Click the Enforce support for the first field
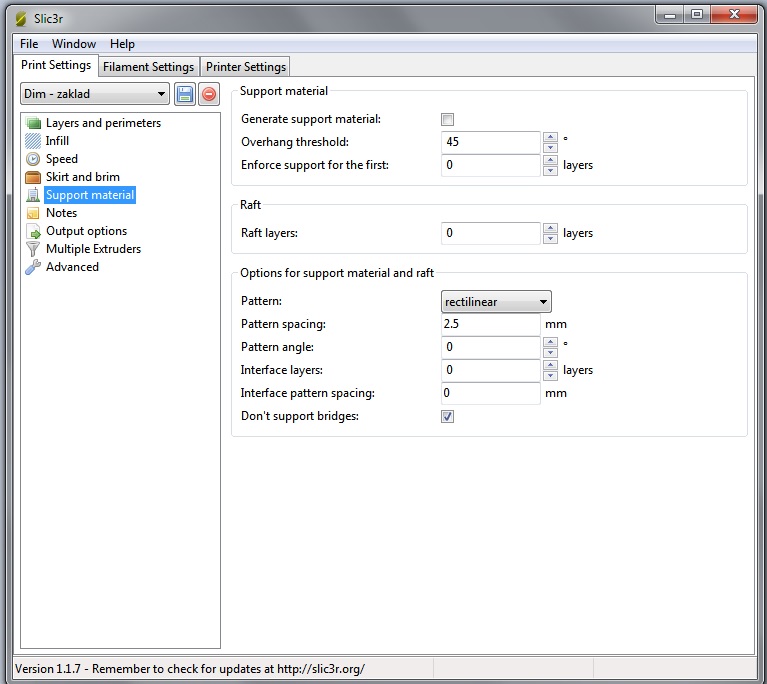The image size is (767, 684). (491, 165)
